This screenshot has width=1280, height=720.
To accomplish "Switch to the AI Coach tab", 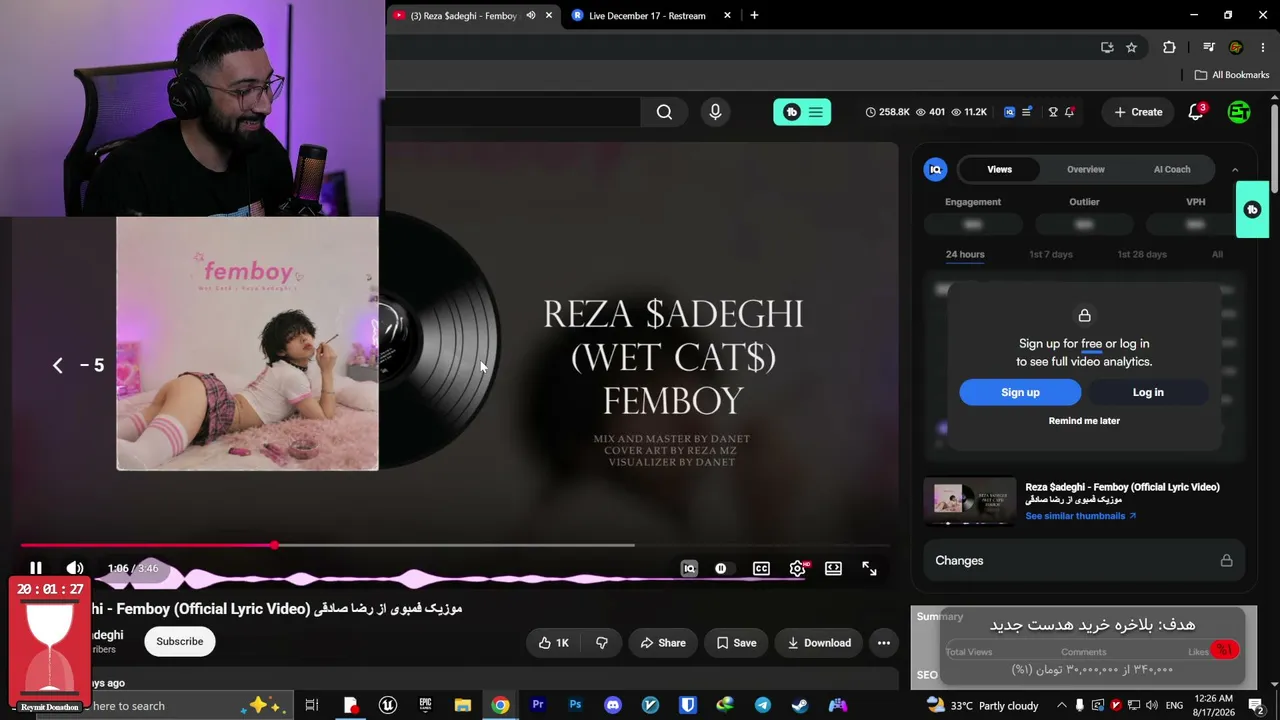I will 1172,170.
